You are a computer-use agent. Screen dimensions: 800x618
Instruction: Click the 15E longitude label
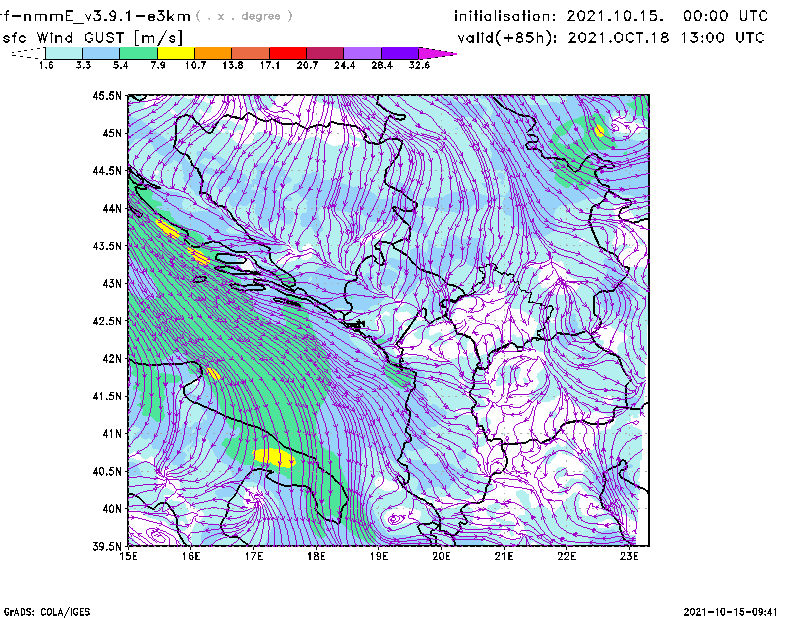click(x=128, y=556)
